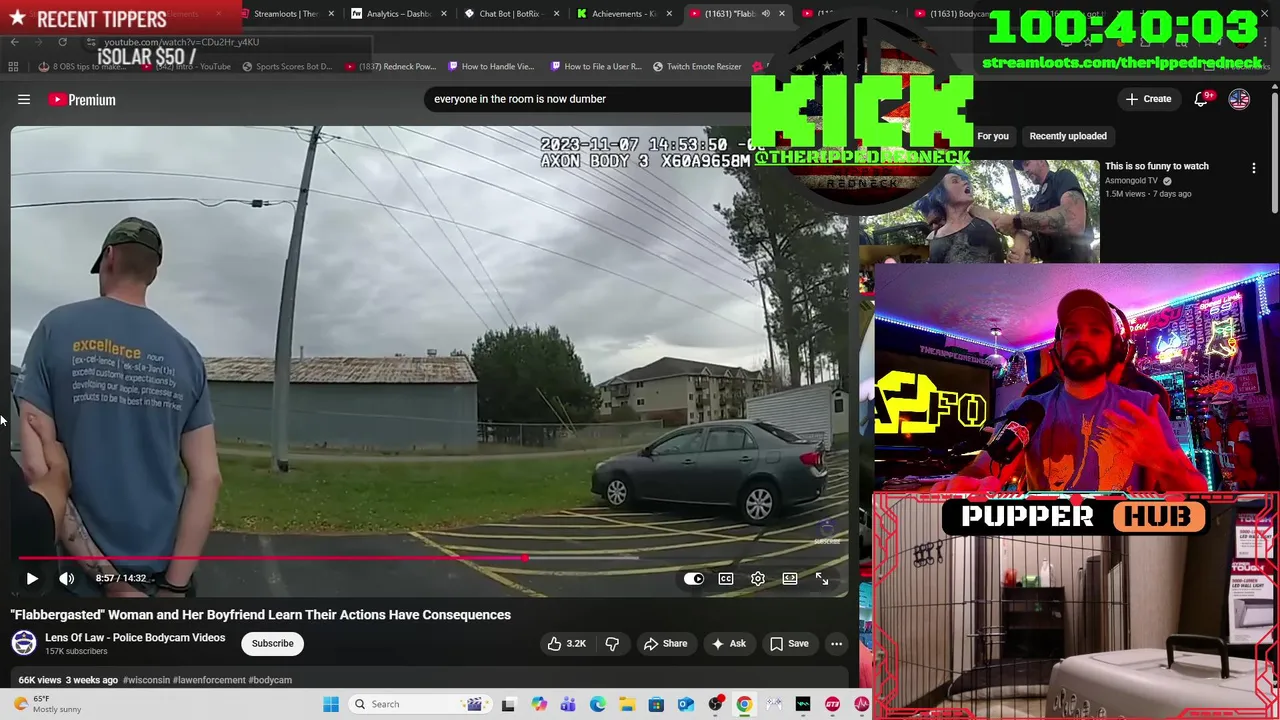Viewport: 1280px width, 720px height.
Task: Seek using the red video progress bar
Action: pos(430,558)
